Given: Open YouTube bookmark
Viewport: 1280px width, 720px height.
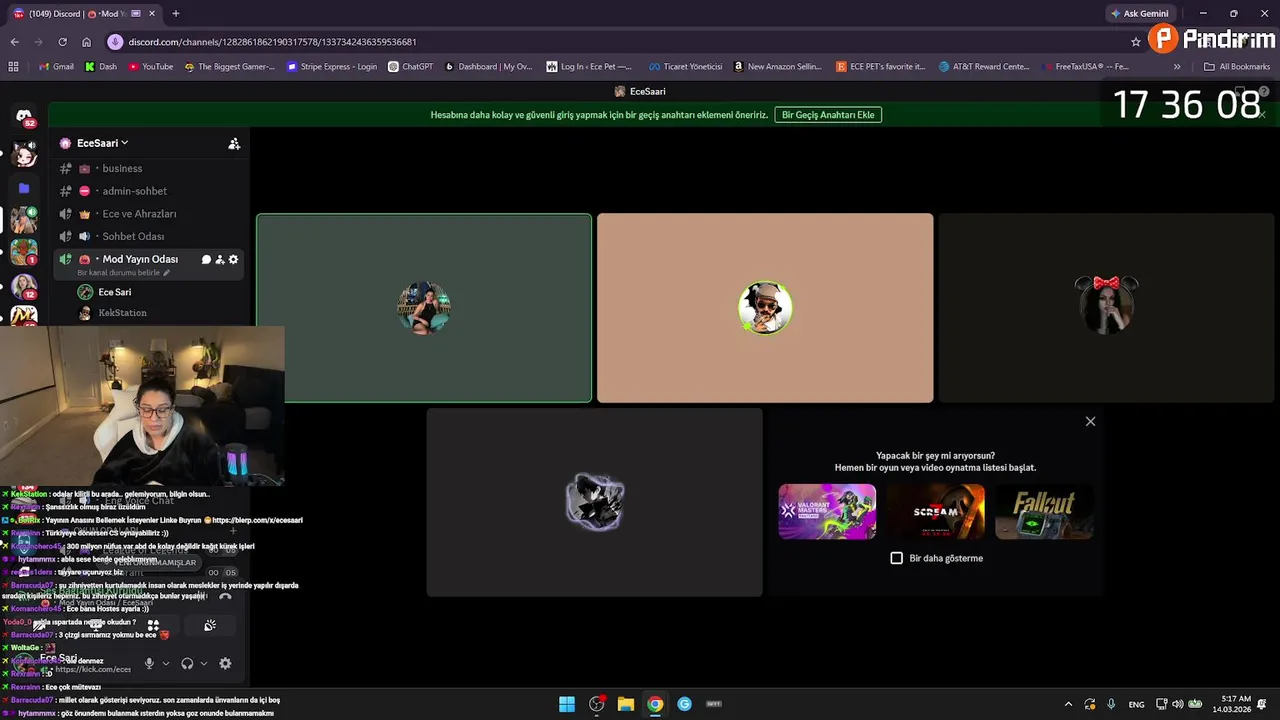Looking at the screenshot, I should tap(150, 67).
